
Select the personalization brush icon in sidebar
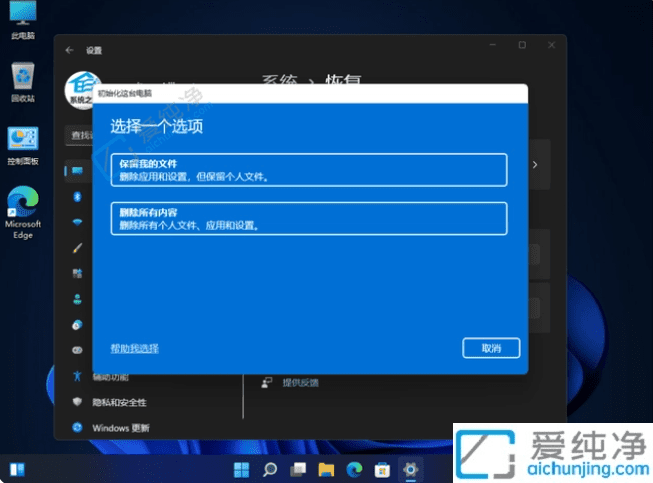77,248
